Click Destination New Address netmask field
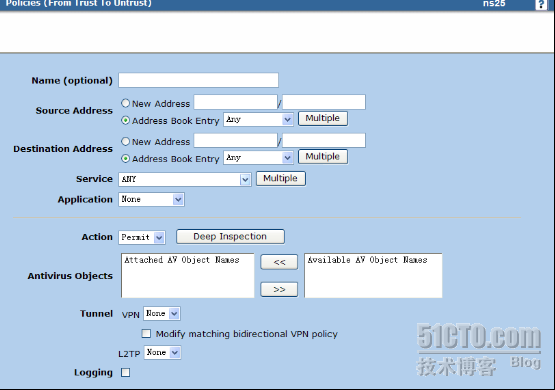 click(324, 140)
